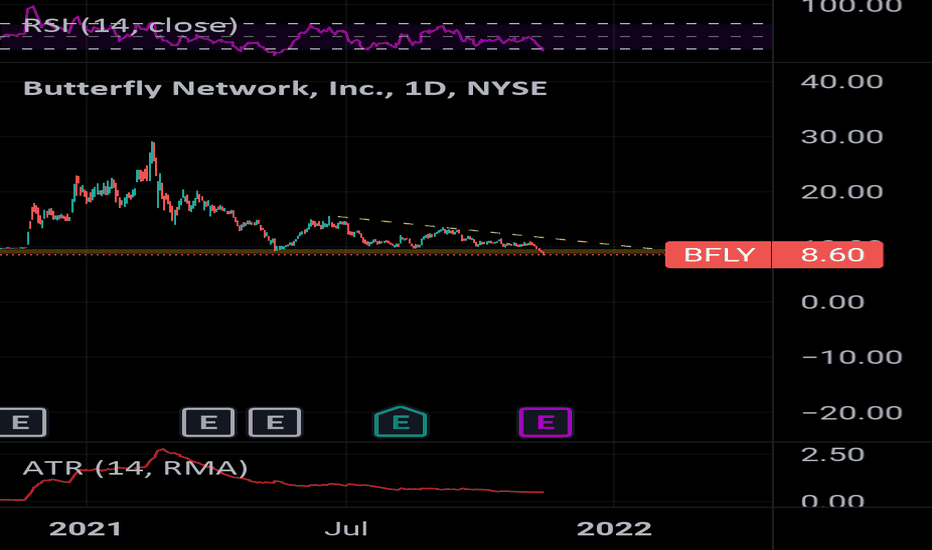Click the 2022 label on the time axis

coord(614,529)
